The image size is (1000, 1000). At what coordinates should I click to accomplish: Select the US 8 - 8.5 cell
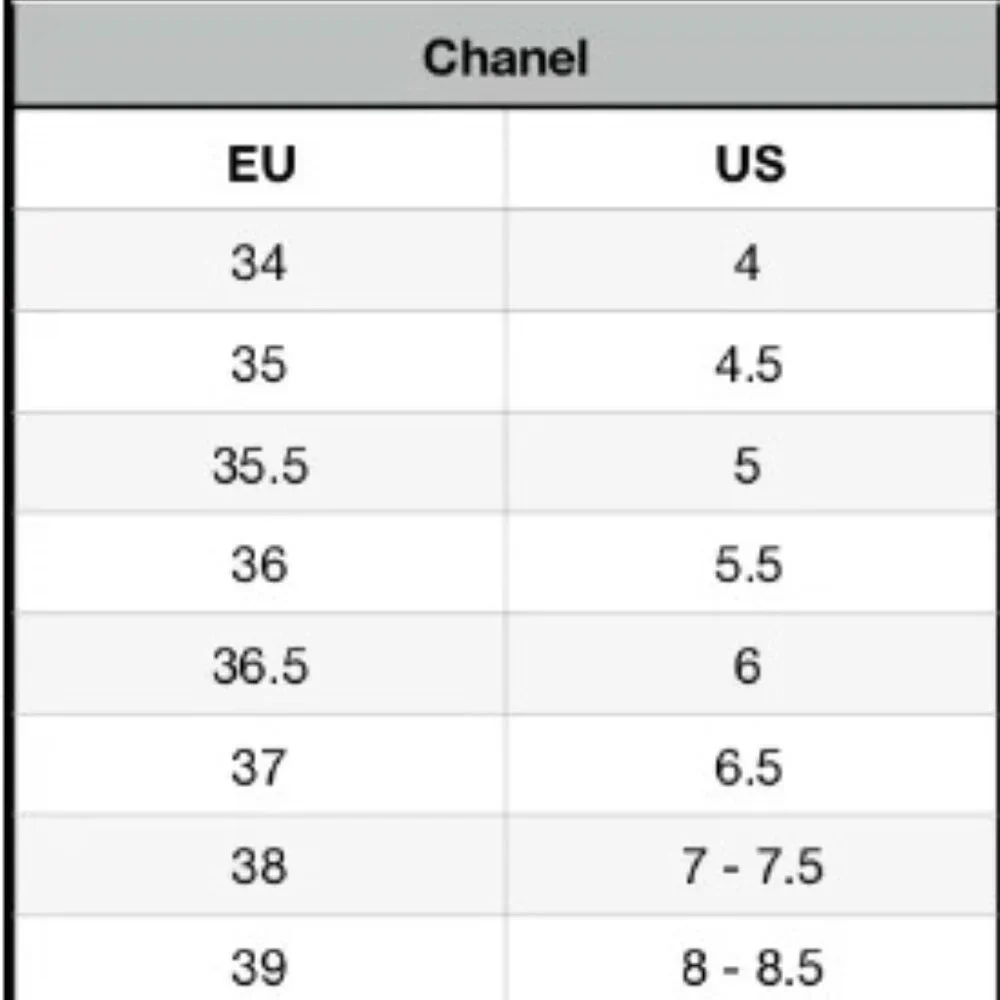(752, 966)
